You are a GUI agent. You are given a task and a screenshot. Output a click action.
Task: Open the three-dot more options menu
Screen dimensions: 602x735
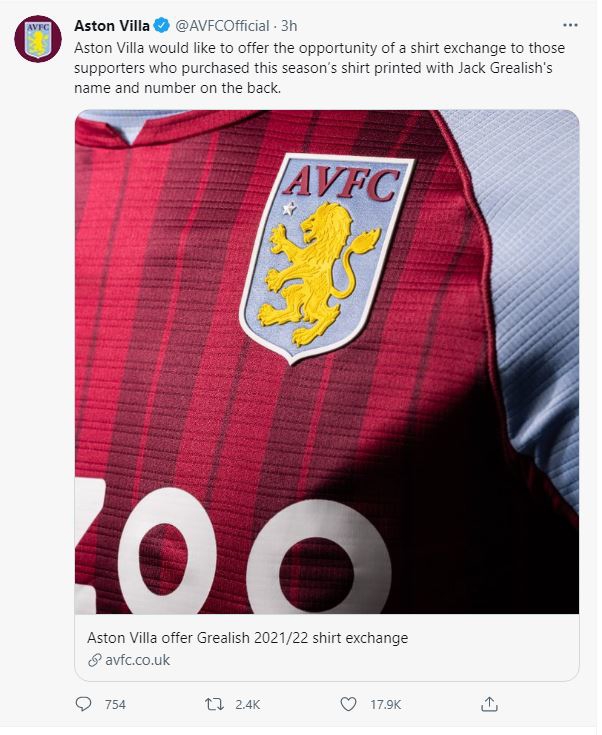(x=570, y=25)
